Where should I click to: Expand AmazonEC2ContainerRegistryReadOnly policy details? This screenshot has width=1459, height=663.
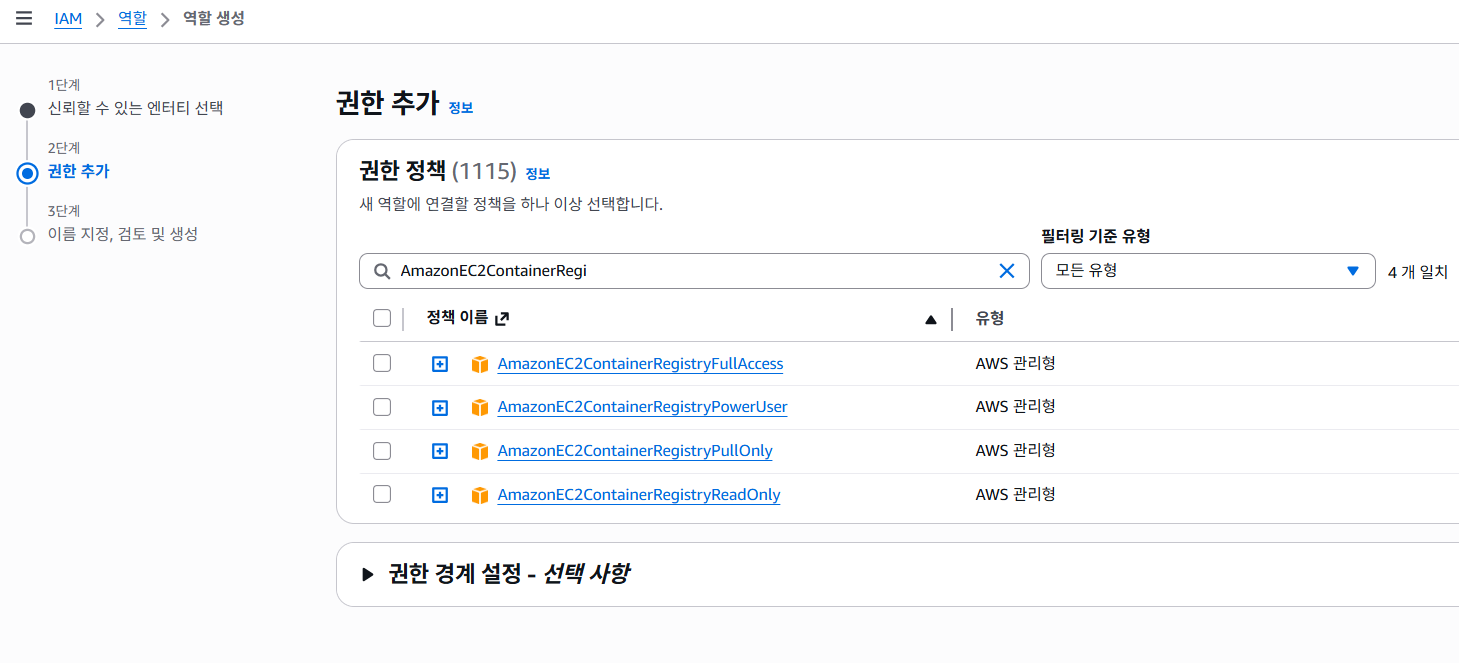tap(440, 495)
